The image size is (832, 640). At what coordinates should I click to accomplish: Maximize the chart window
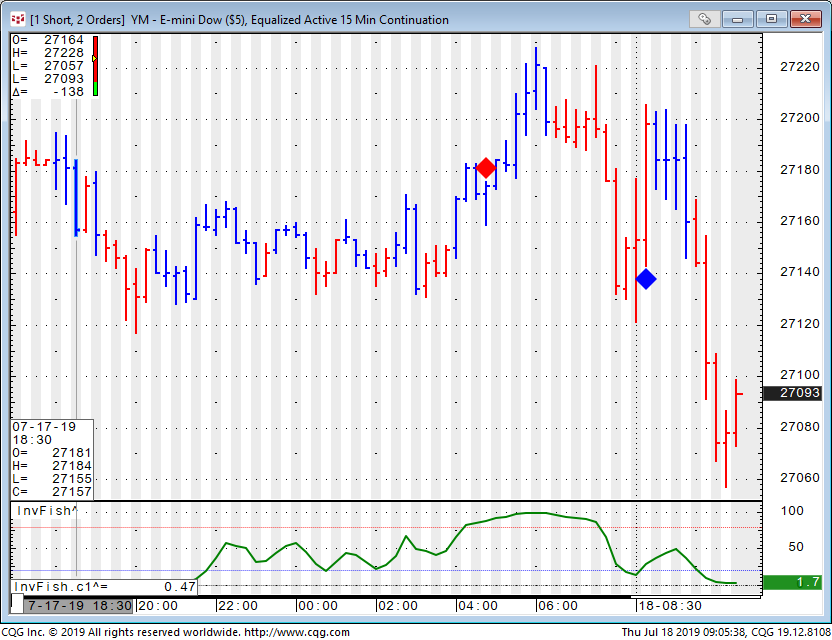click(771, 19)
